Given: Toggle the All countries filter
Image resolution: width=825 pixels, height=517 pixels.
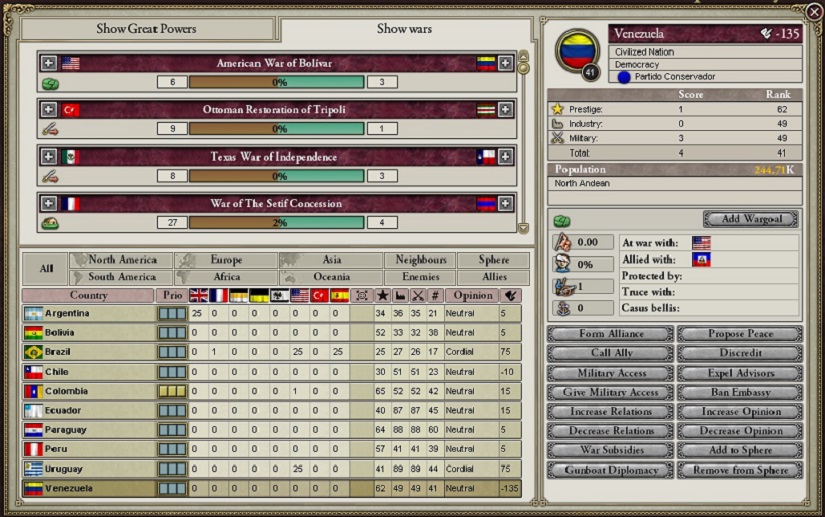Looking at the screenshot, I should click(x=46, y=268).
